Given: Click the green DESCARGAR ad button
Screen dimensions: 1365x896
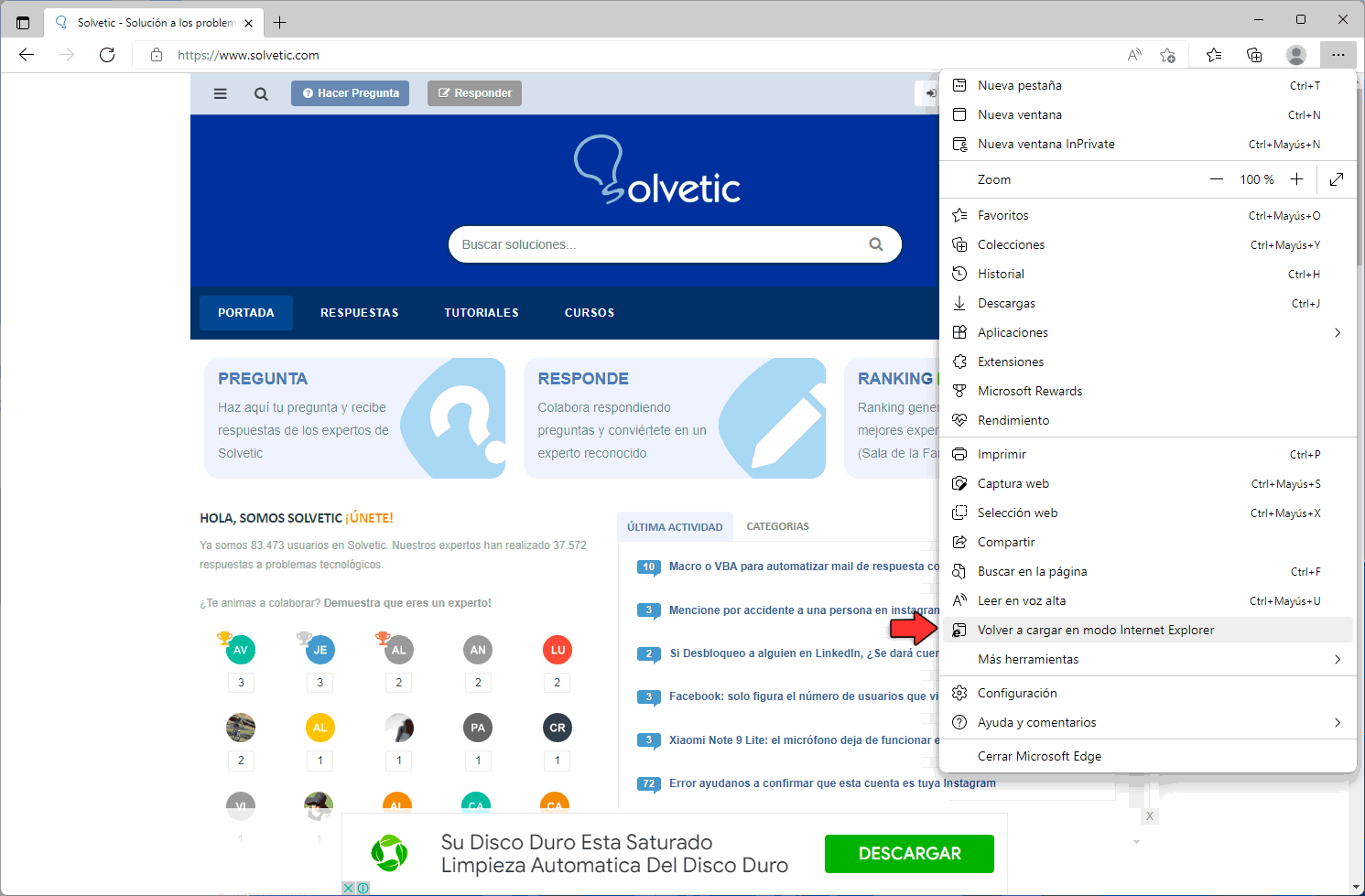Looking at the screenshot, I should click(x=909, y=854).
